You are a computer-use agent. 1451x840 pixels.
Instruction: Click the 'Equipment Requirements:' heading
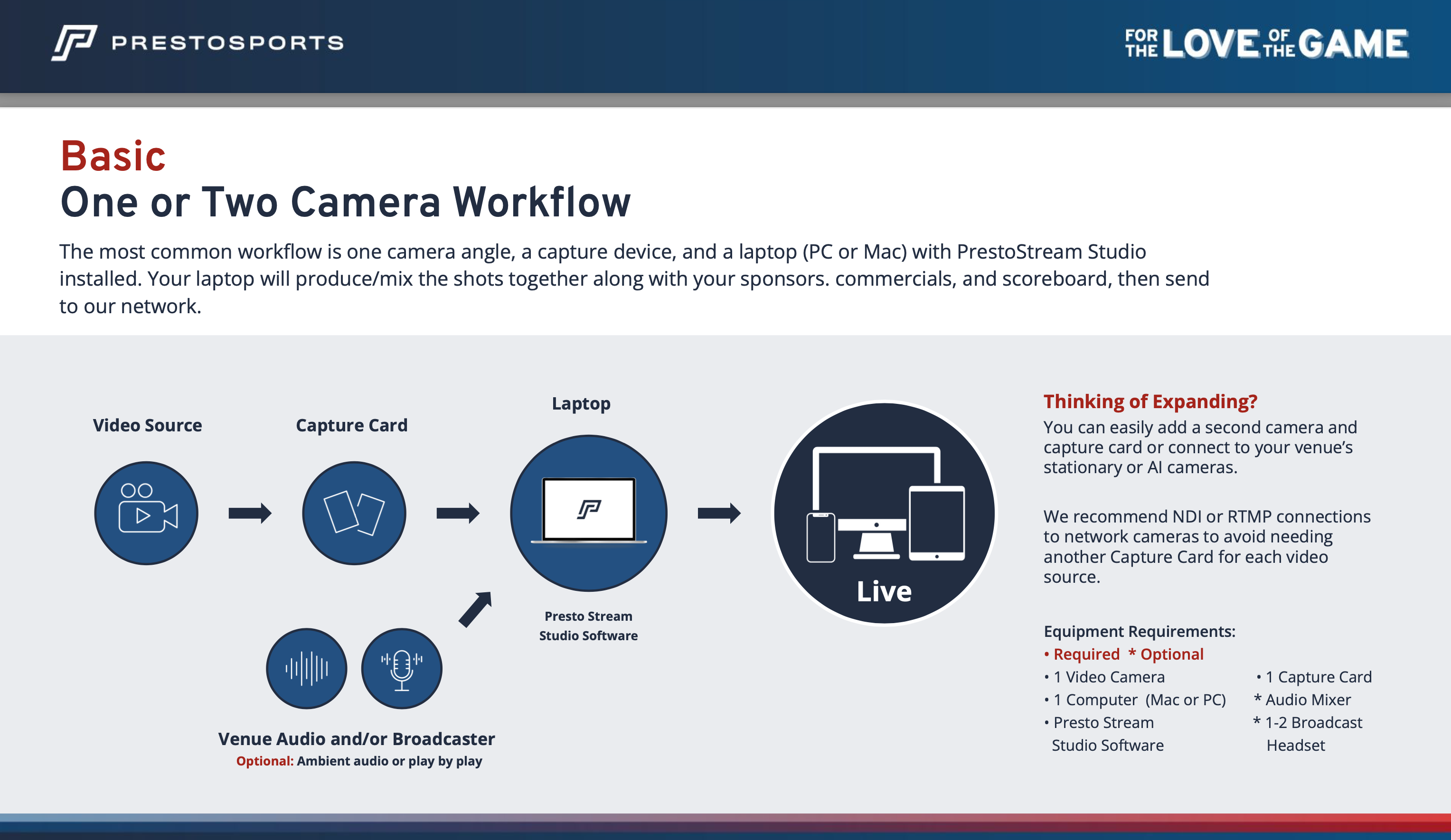[1139, 631]
